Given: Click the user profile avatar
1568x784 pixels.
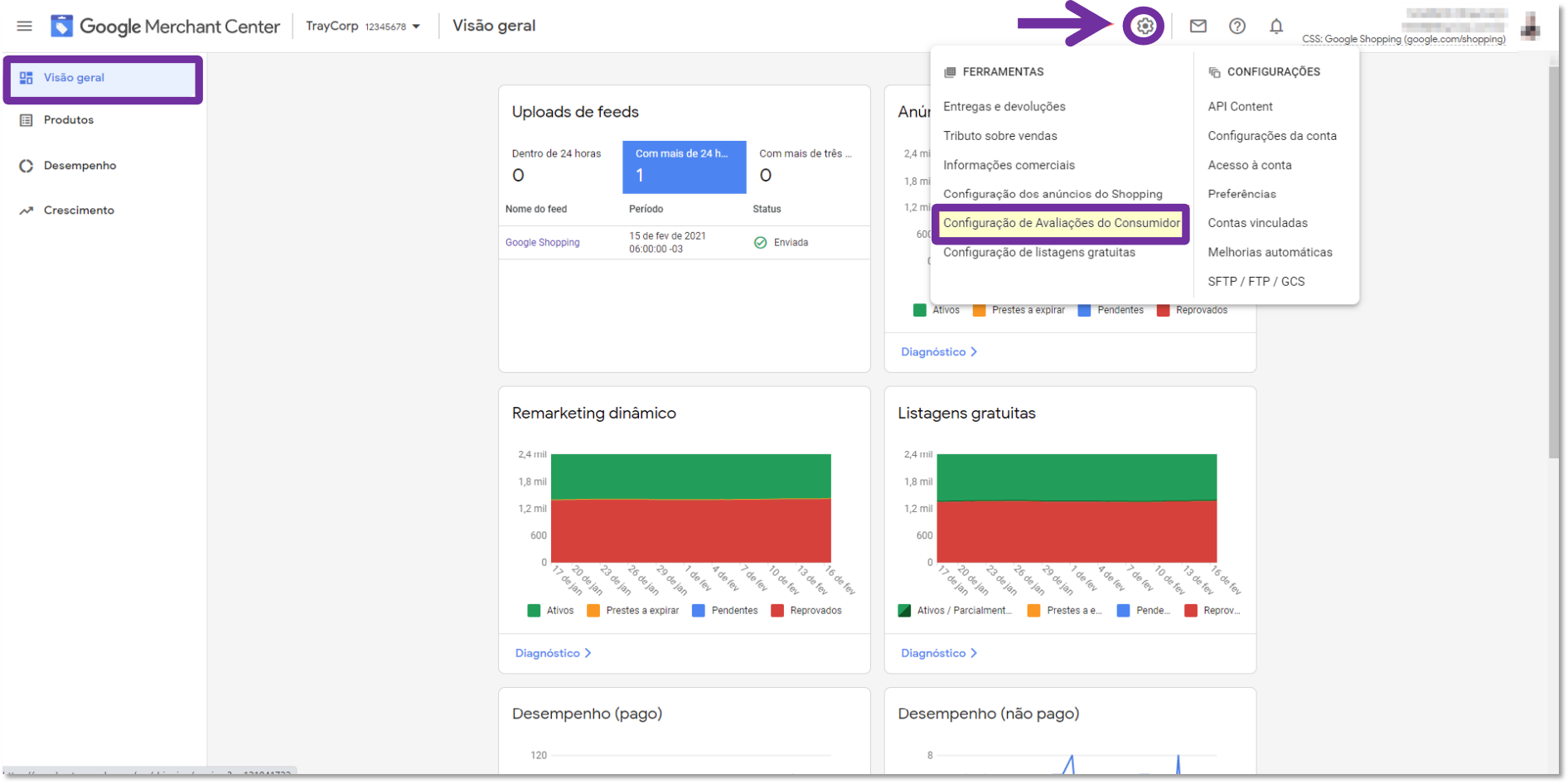Looking at the screenshot, I should (1531, 26).
